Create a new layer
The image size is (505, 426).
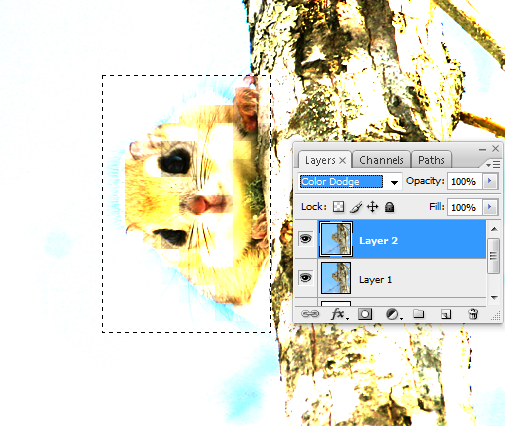pos(446,314)
